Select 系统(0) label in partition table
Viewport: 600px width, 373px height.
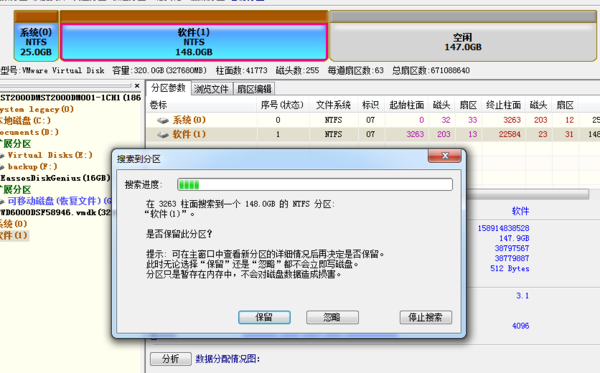(x=189, y=120)
